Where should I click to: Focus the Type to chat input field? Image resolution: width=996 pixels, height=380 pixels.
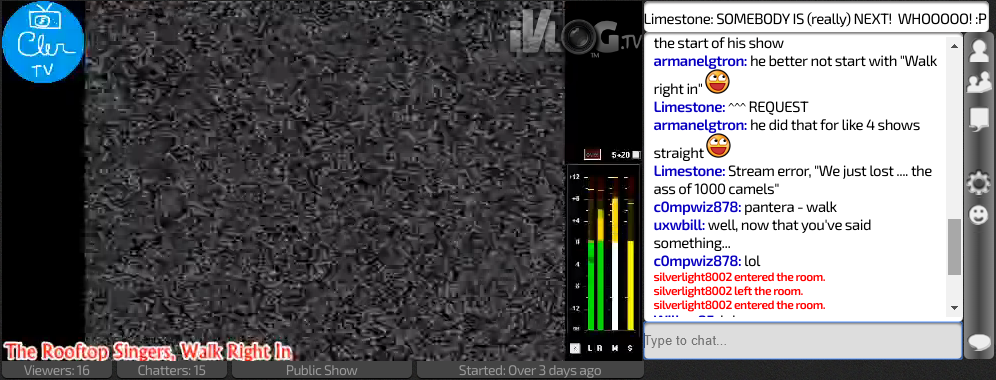tap(802, 341)
